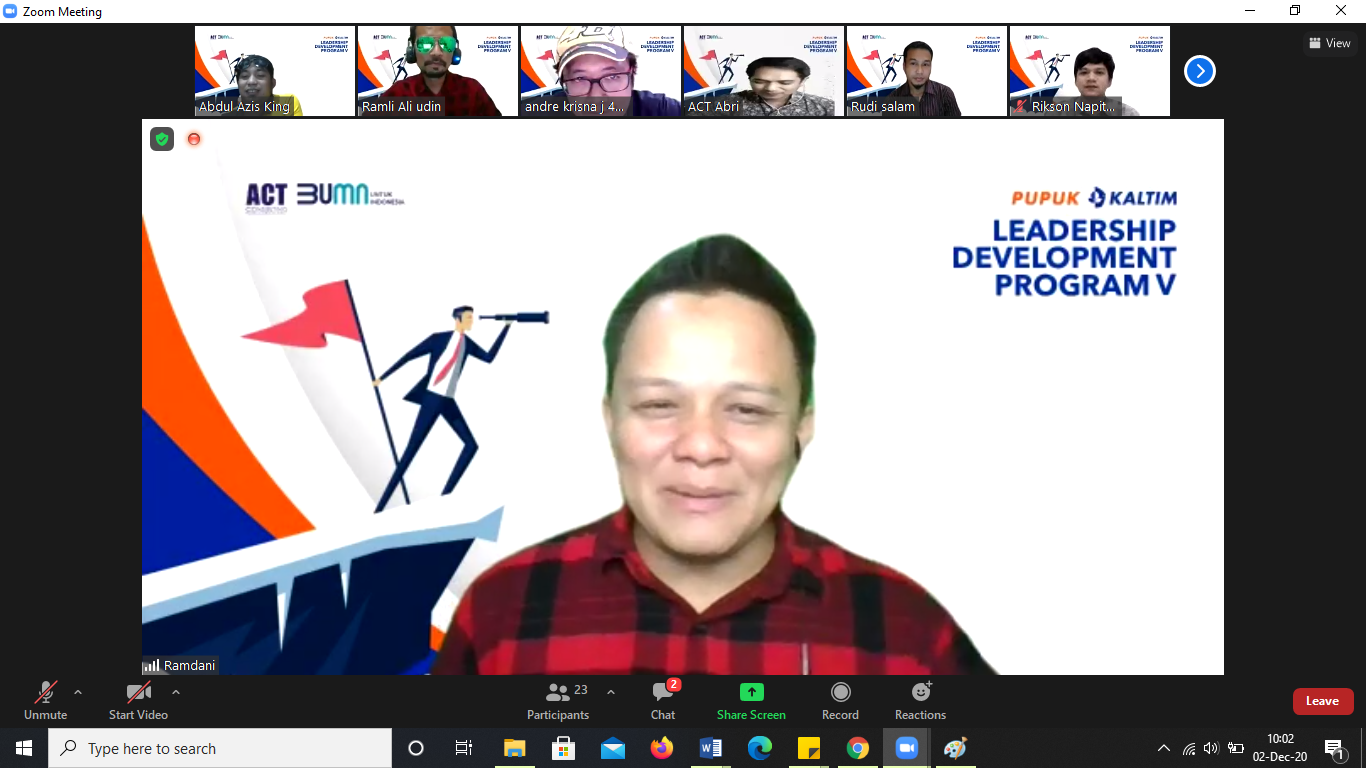Click the red recording indicator icon

point(194,139)
